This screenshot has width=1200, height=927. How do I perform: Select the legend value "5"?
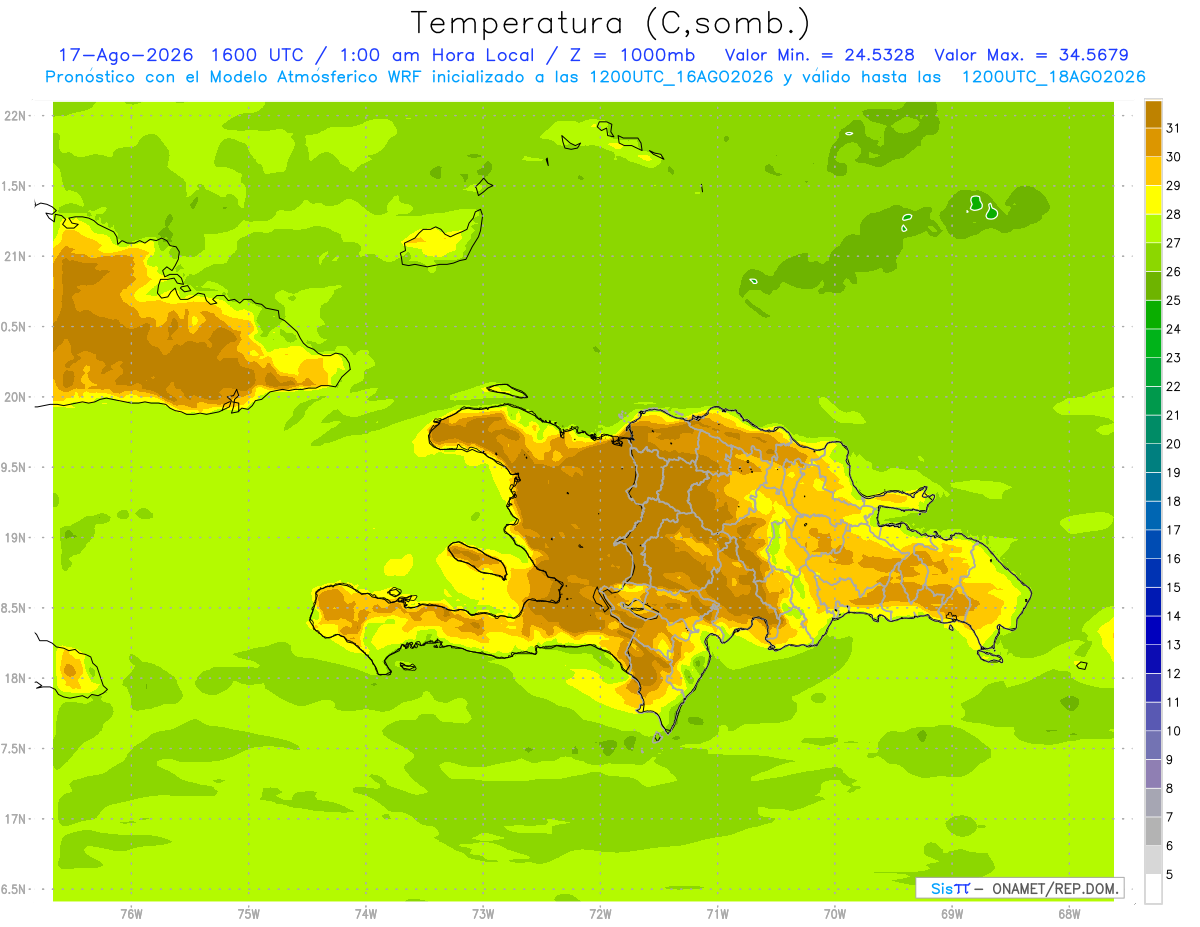1170,874
